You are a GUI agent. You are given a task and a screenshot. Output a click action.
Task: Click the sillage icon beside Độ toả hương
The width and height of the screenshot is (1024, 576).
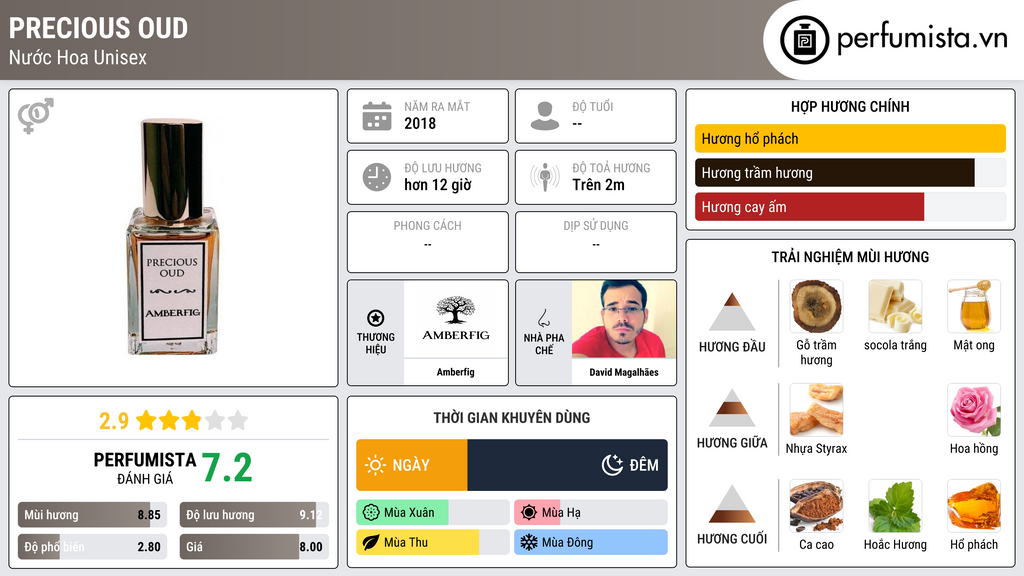coord(545,177)
